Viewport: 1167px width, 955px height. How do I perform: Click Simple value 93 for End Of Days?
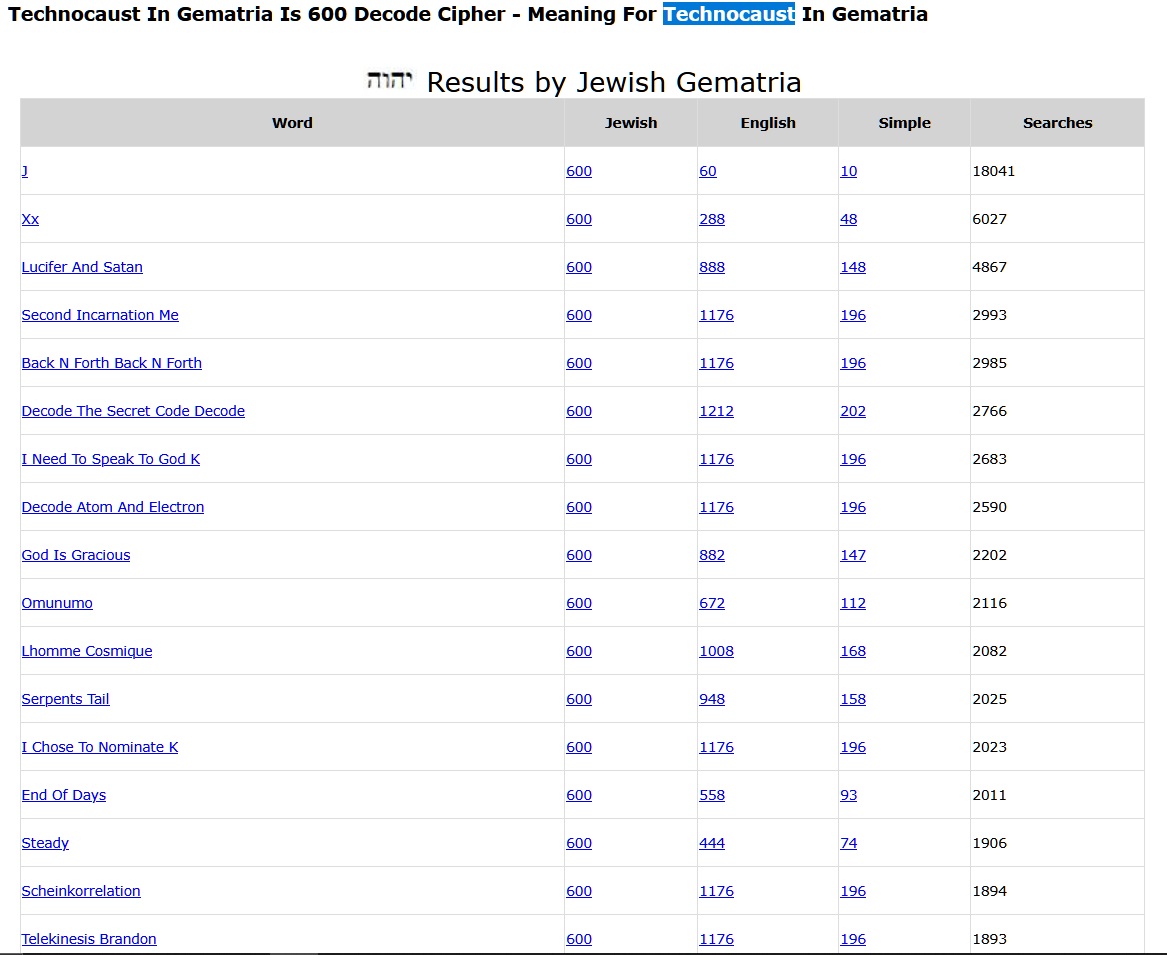pos(848,795)
